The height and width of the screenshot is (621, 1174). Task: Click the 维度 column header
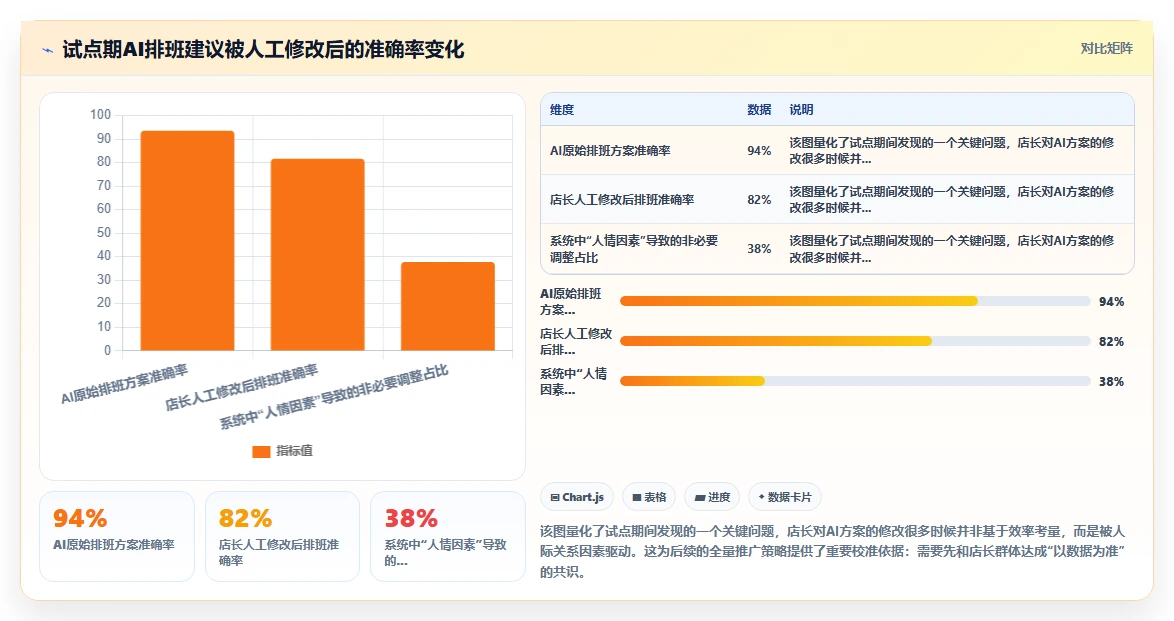[562, 109]
